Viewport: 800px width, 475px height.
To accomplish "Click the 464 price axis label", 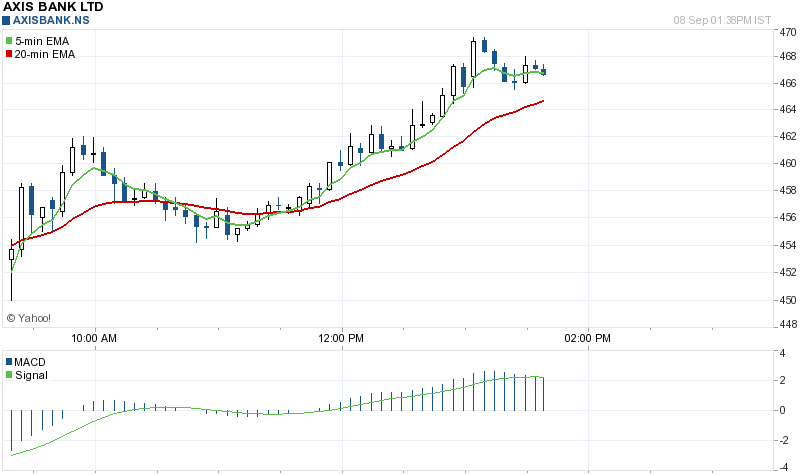I will (x=788, y=109).
